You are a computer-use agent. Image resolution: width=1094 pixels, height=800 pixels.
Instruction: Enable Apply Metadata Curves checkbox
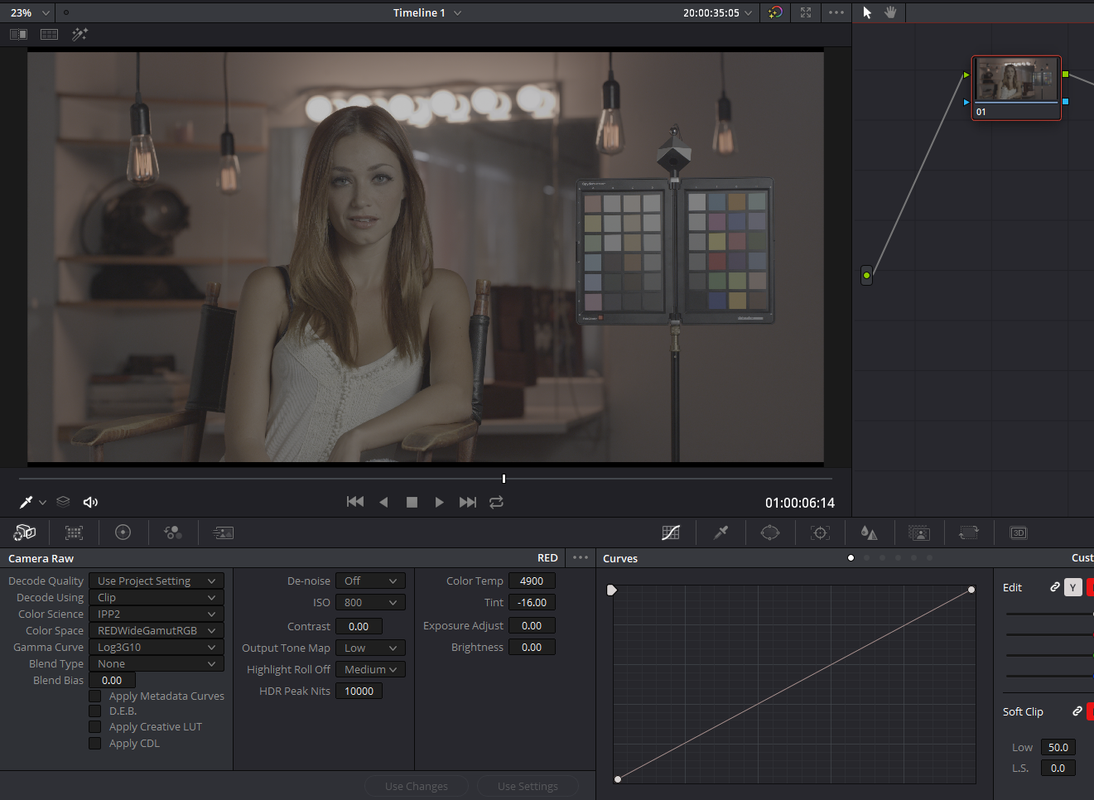[95, 696]
